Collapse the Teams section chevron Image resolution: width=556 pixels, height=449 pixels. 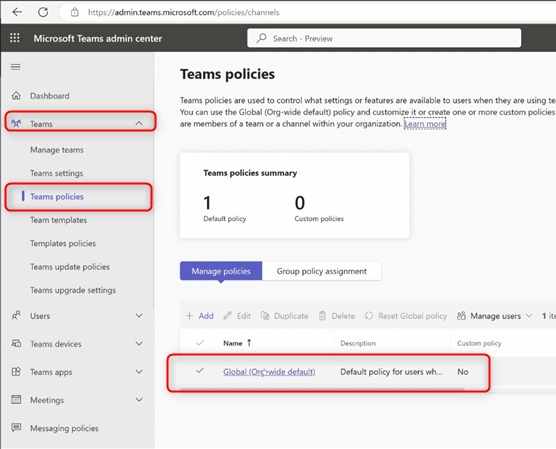(139, 123)
